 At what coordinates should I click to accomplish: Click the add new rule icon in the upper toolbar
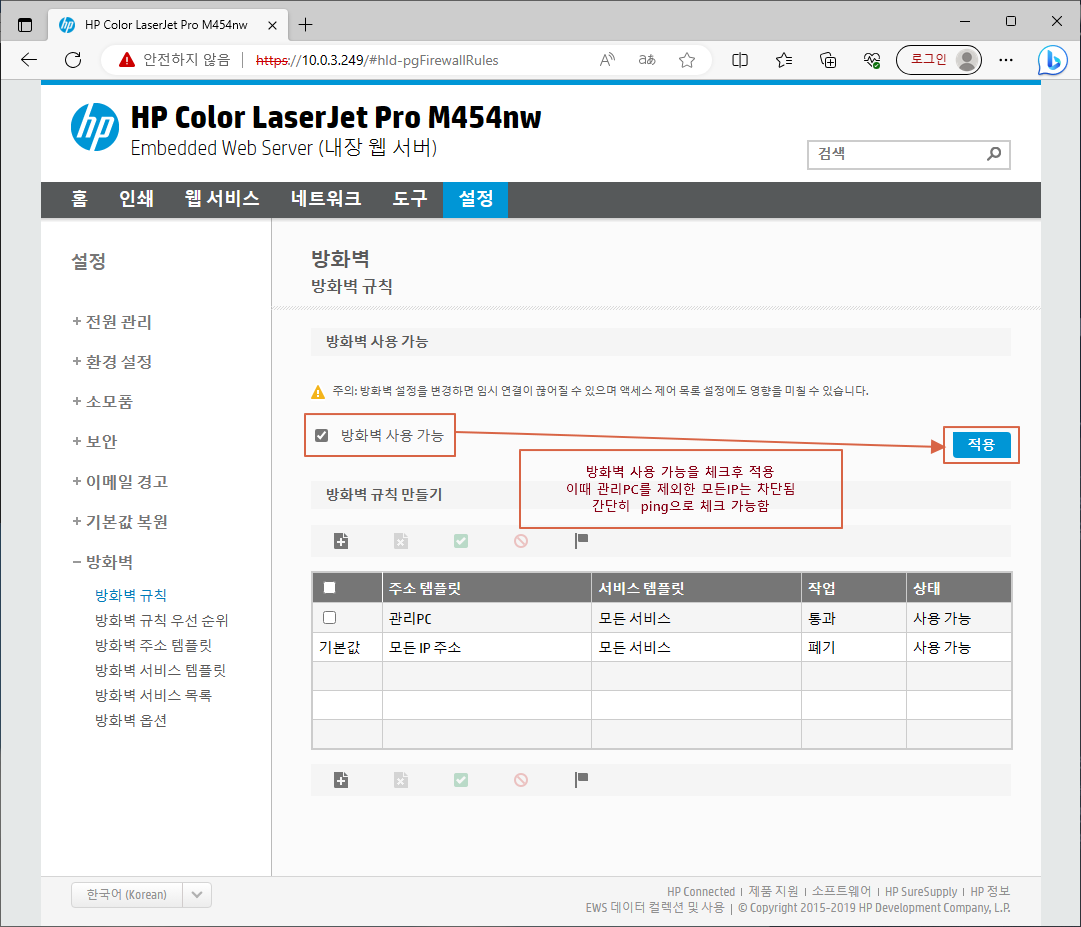point(341,541)
